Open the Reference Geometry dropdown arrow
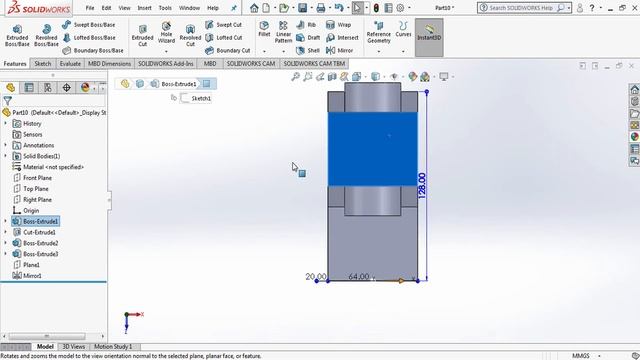This screenshot has width=640, height=360. pos(379,51)
